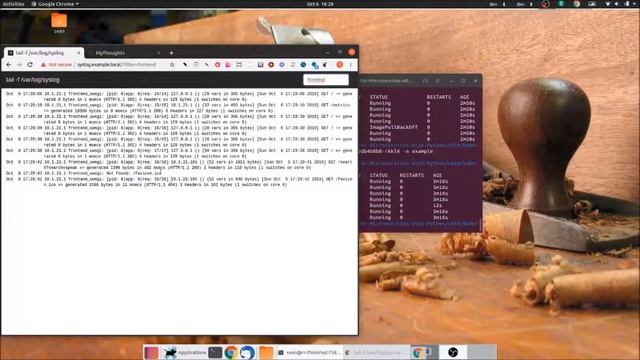The height and width of the screenshot is (360, 640).
Task: Launch Thunderbird from the bottom panel
Action: (247, 352)
